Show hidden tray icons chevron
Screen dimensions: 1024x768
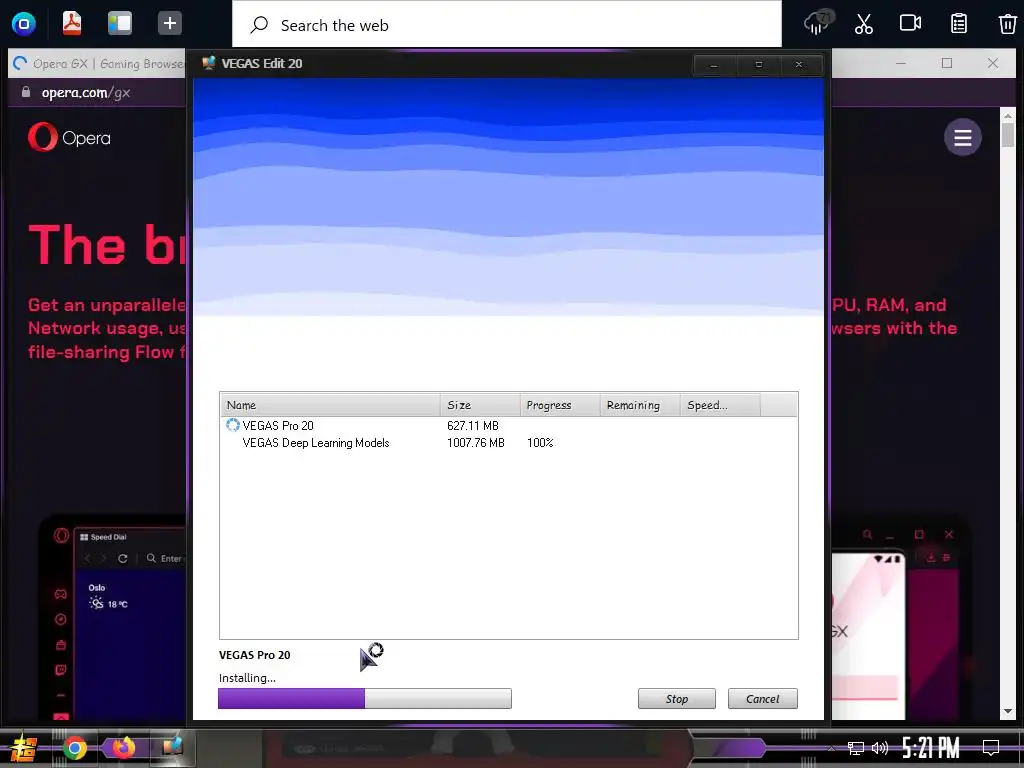tap(831, 748)
